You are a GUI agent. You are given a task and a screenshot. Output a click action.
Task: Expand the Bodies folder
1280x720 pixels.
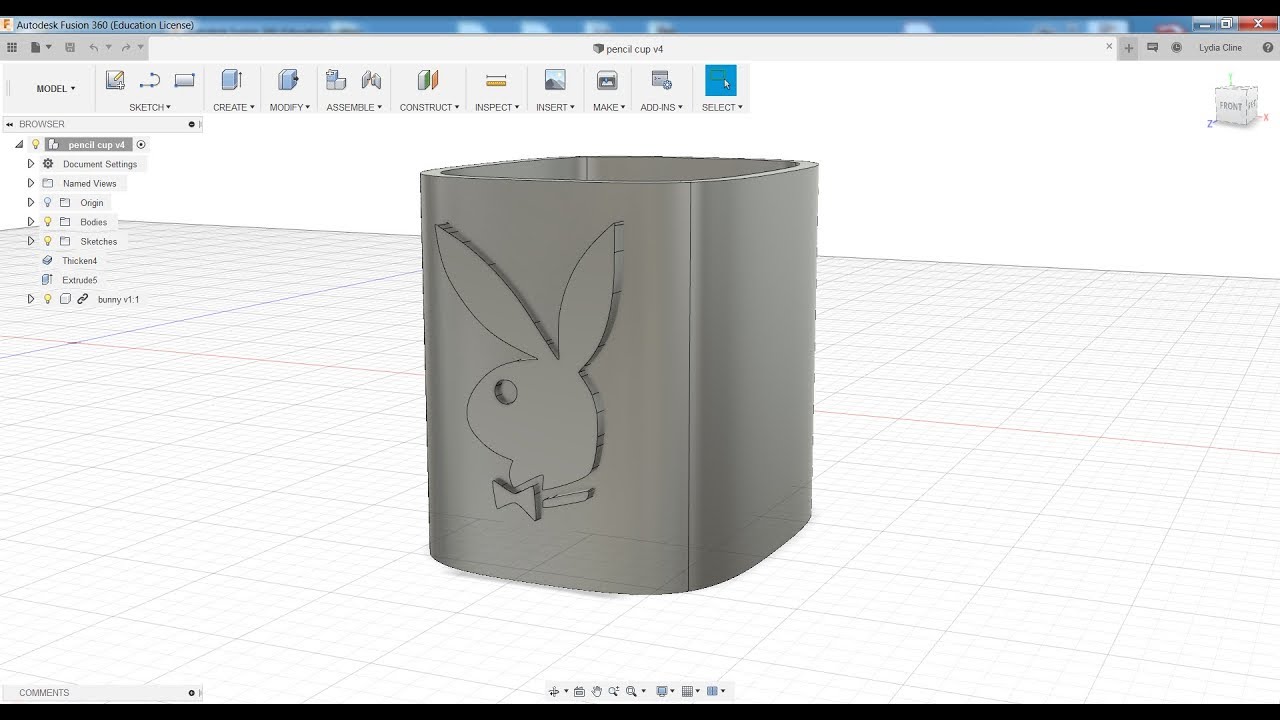(31, 222)
